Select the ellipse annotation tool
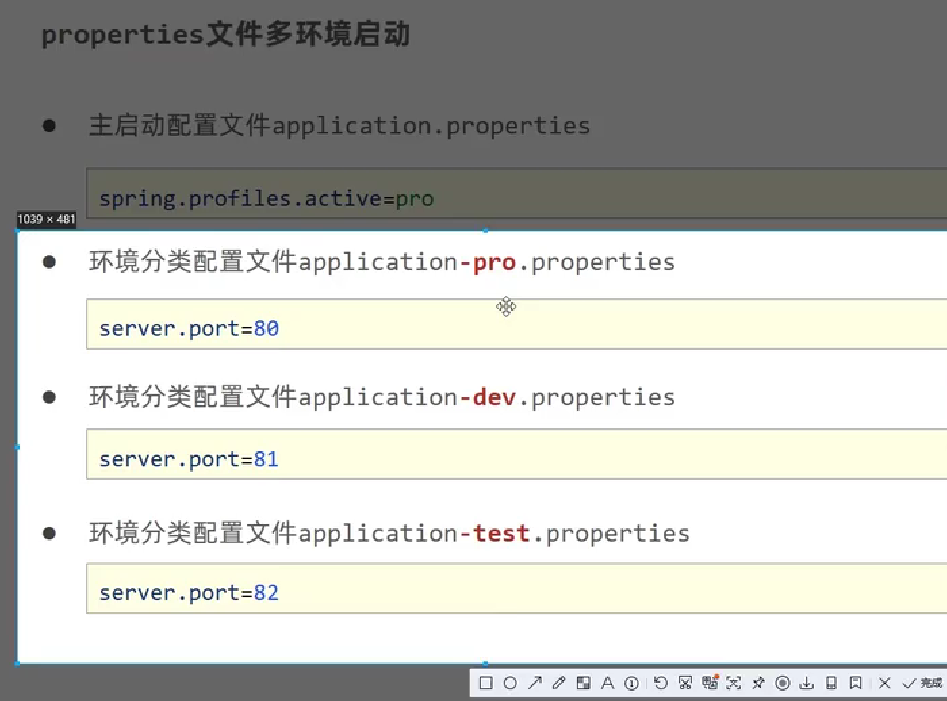The width and height of the screenshot is (947, 701). [510, 683]
